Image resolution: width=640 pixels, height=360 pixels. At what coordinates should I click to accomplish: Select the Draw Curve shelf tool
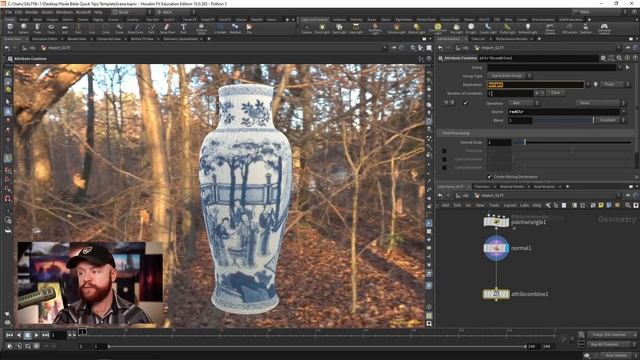[x=136, y=28]
